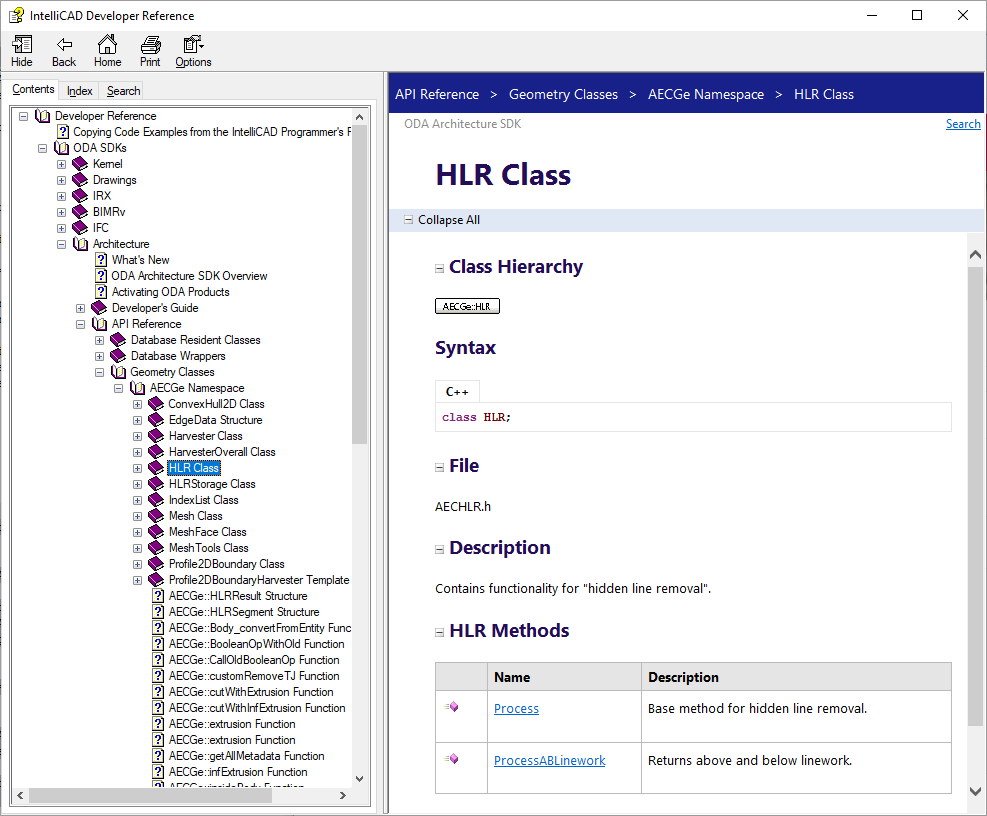Click the Back arrow toolbar icon
The image size is (987, 816).
(64, 45)
